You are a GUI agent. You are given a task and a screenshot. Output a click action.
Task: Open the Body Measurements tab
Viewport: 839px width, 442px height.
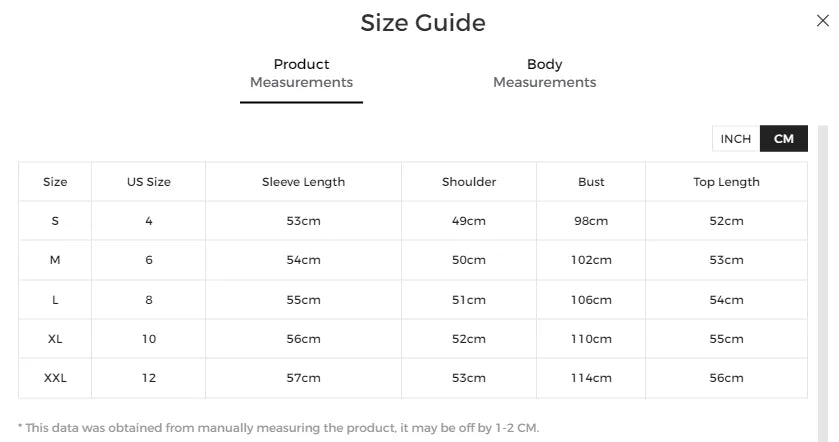click(x=544, y=73)
